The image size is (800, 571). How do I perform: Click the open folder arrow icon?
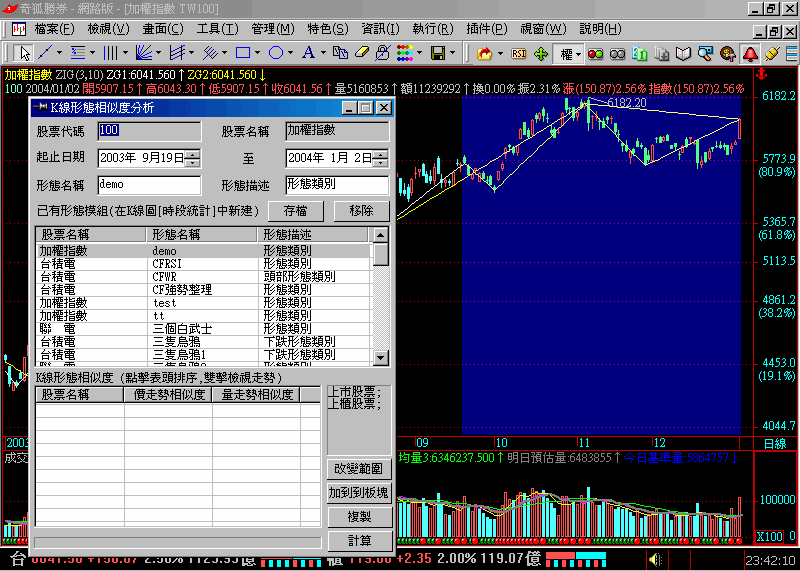pyautogui.click(x=484, y=54)
